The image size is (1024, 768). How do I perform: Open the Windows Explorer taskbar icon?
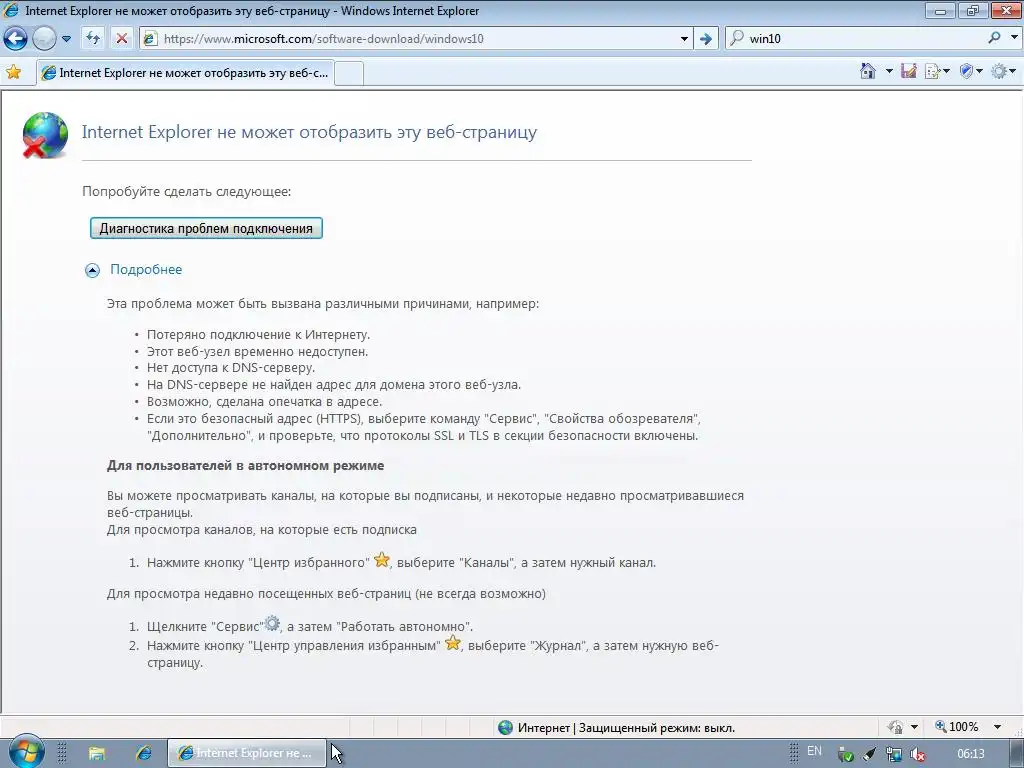[97, 754]
